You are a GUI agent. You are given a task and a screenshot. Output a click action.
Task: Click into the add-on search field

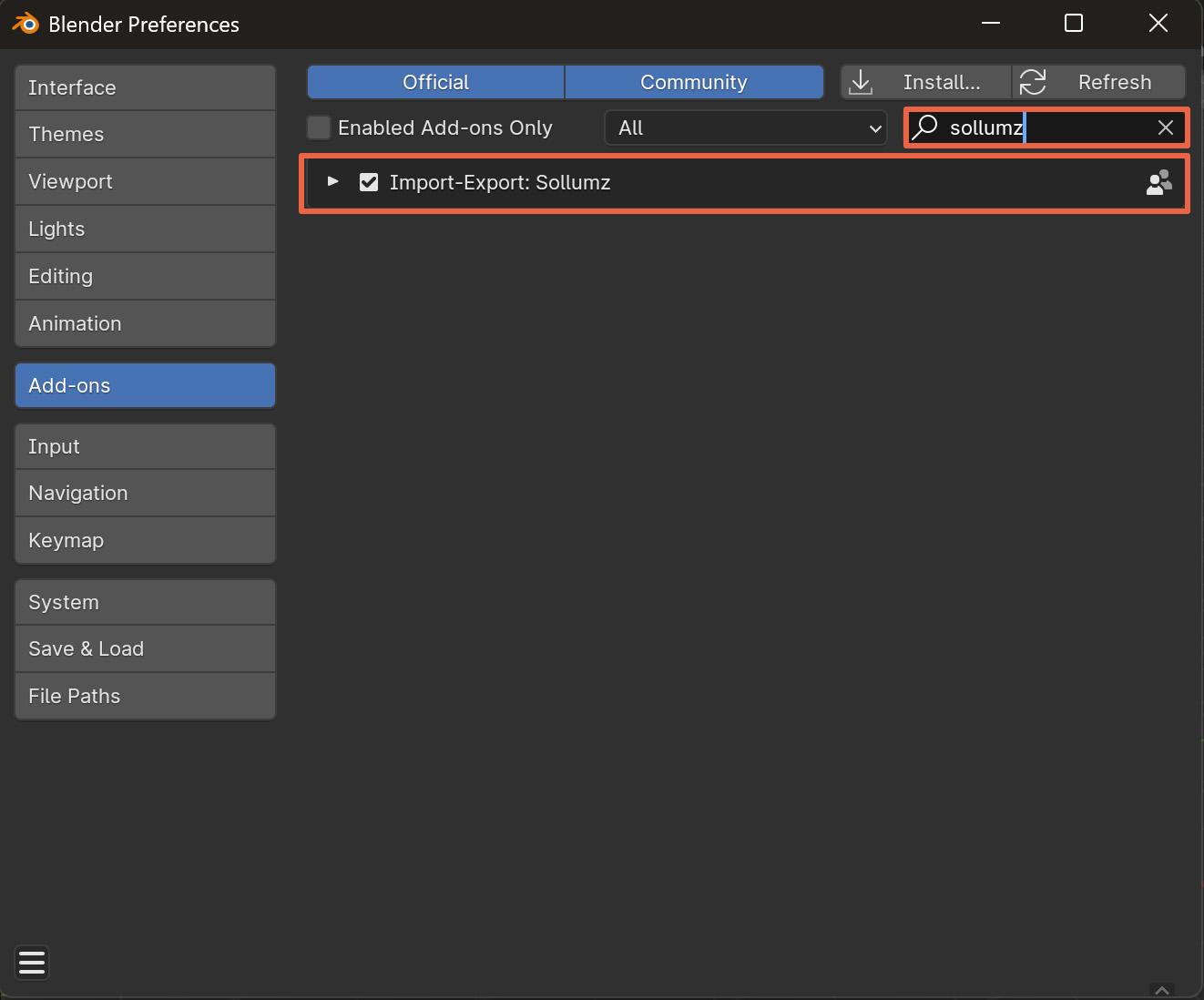click(x=1047, y=128)
